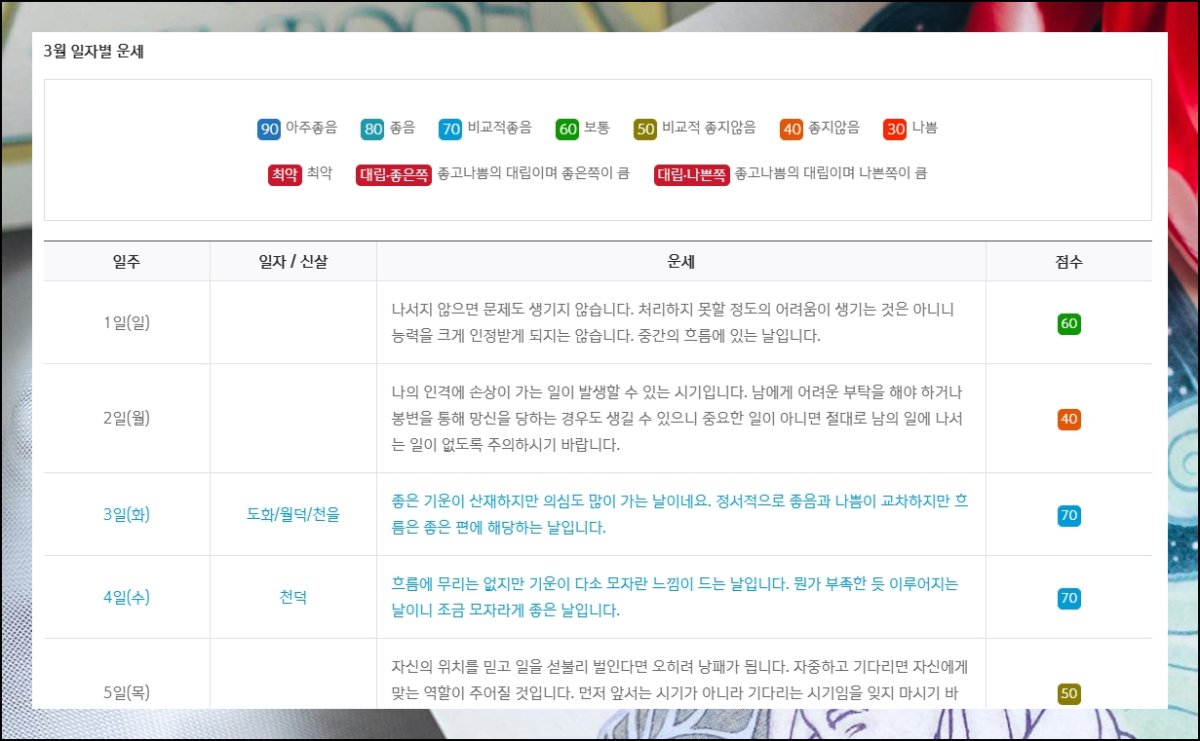
Task: Click the score 60 badge for 1일(일)
Action: point(1069,324)
